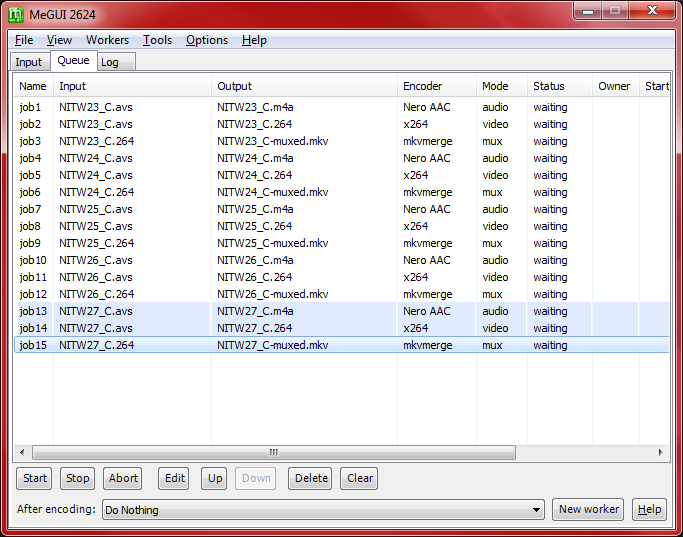Select the job1 row
The width and height of the screenshot is (683, 537).
coord(342,107)
